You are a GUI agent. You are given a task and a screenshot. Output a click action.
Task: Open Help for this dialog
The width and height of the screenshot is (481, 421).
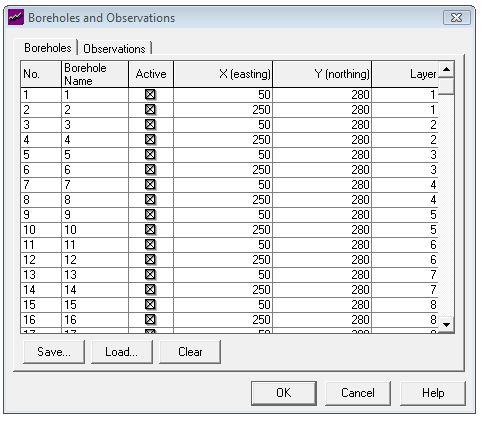(433, 393)
